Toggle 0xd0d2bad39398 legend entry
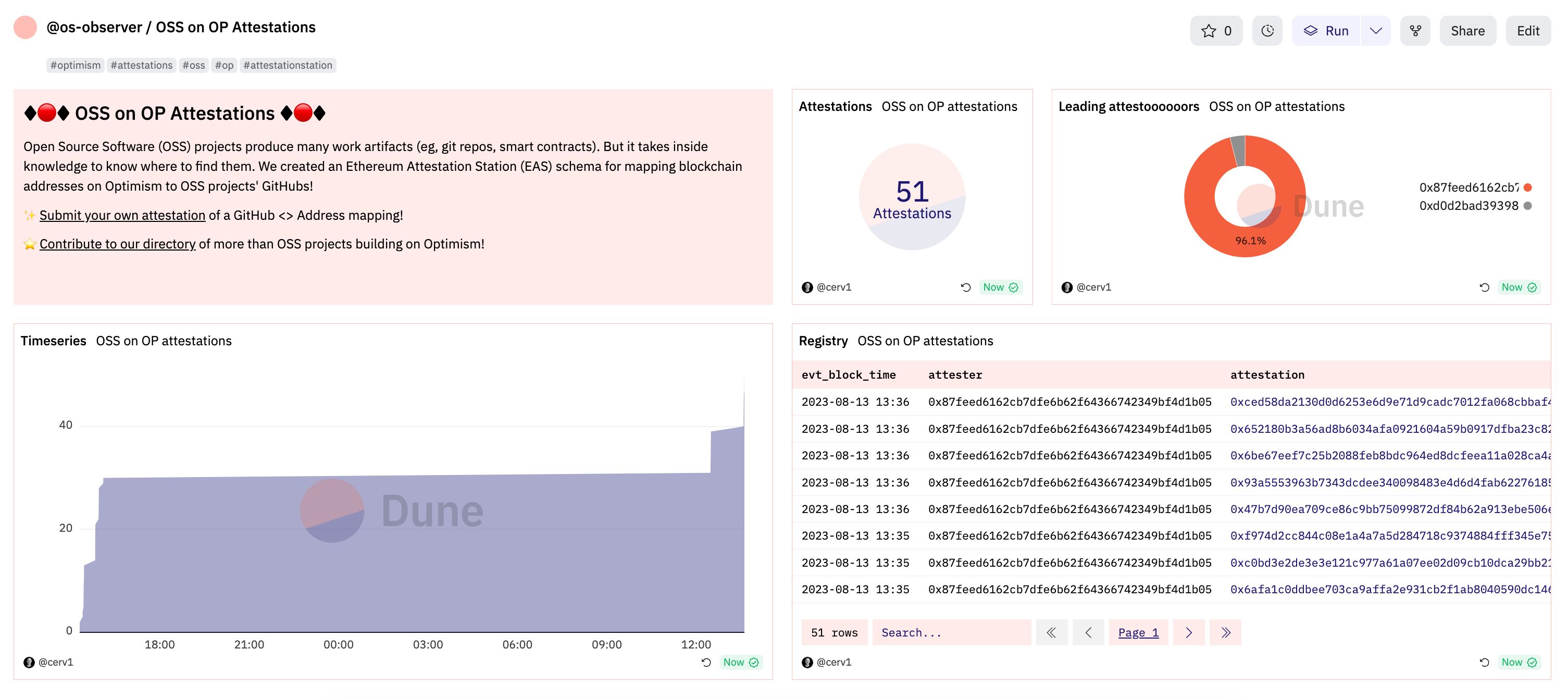 point(1475,206)
